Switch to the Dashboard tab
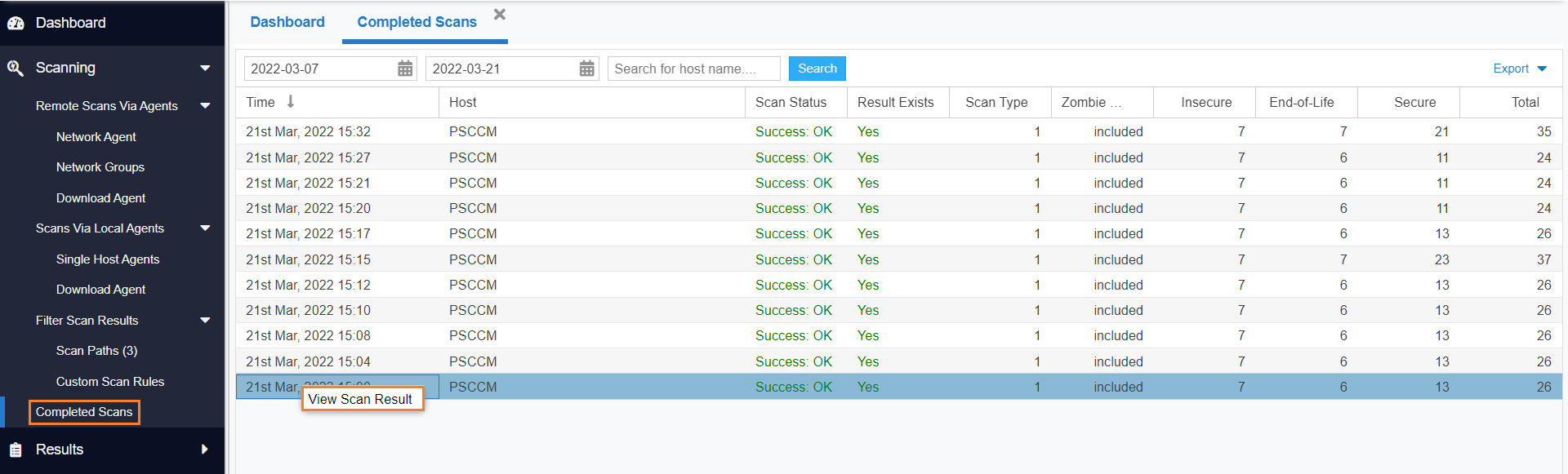The width and height of the screenshot is (1568, 474). coord(287,22)
